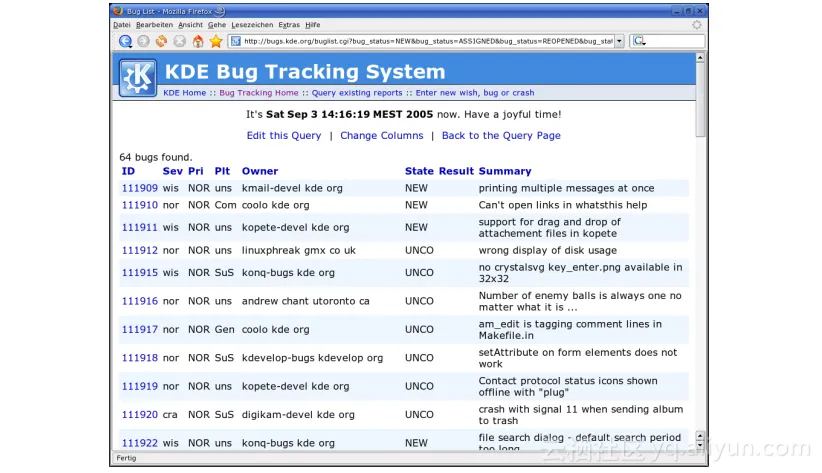Sort by the Summary column header
This screenshot has width=822, height=473.
505,171
